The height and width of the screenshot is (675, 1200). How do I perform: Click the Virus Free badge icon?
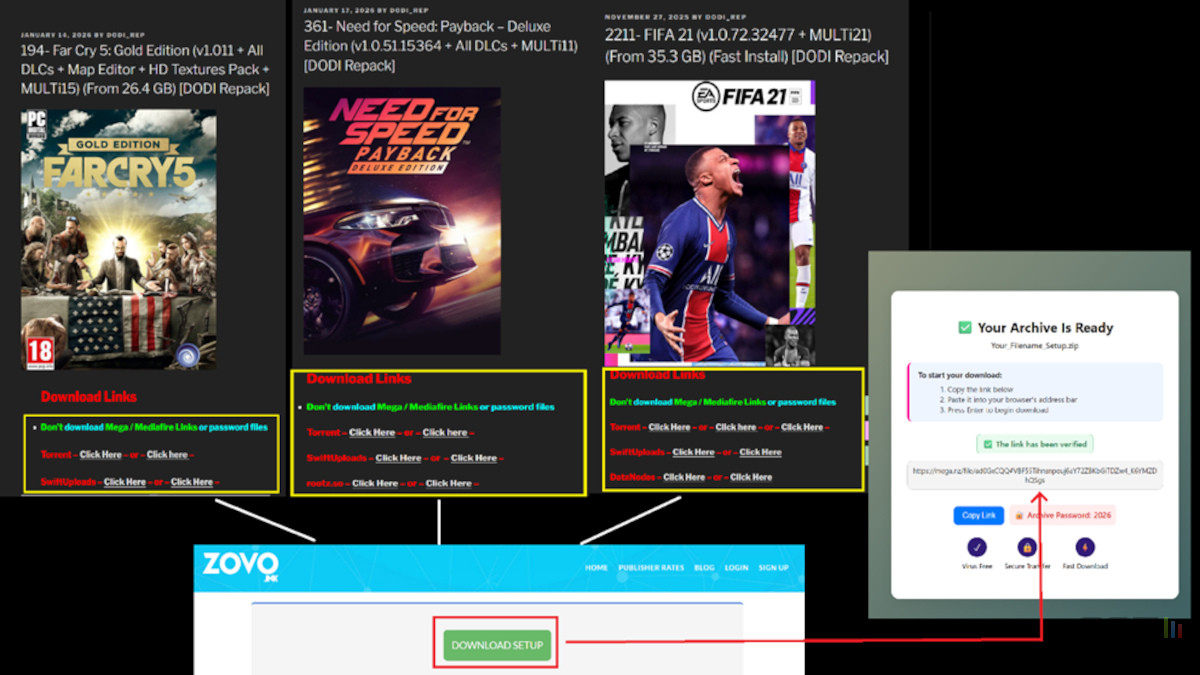(x=976, y=548)
